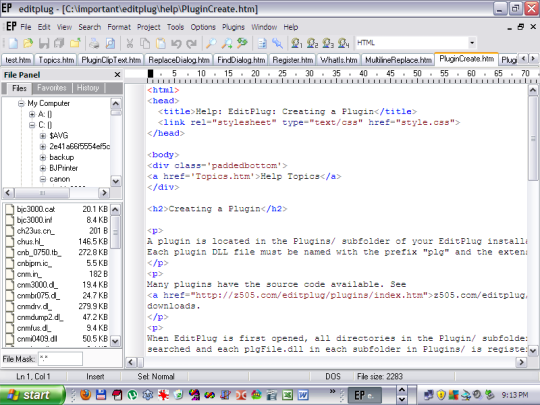Viewport: 540px width, 405px height.
Task: Click the Open file folder icon
Action: [x=28, y=43]
